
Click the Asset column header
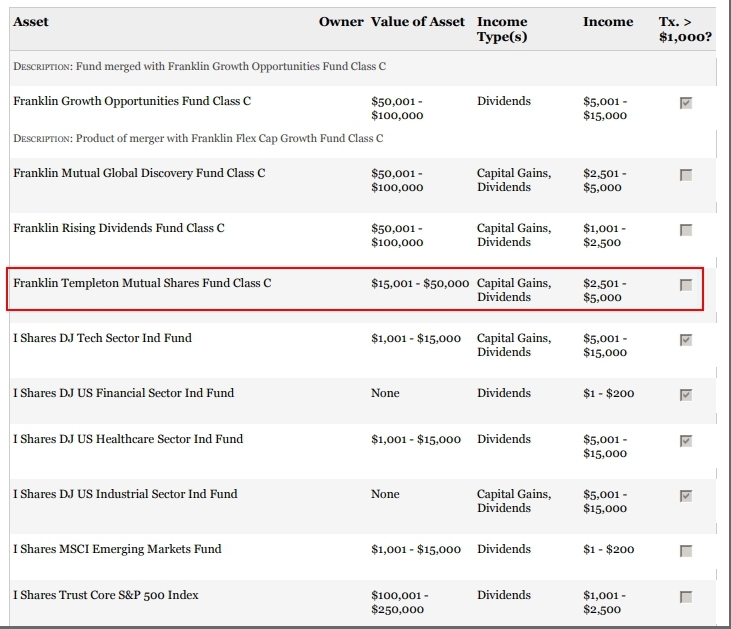[x=30, y=22]
